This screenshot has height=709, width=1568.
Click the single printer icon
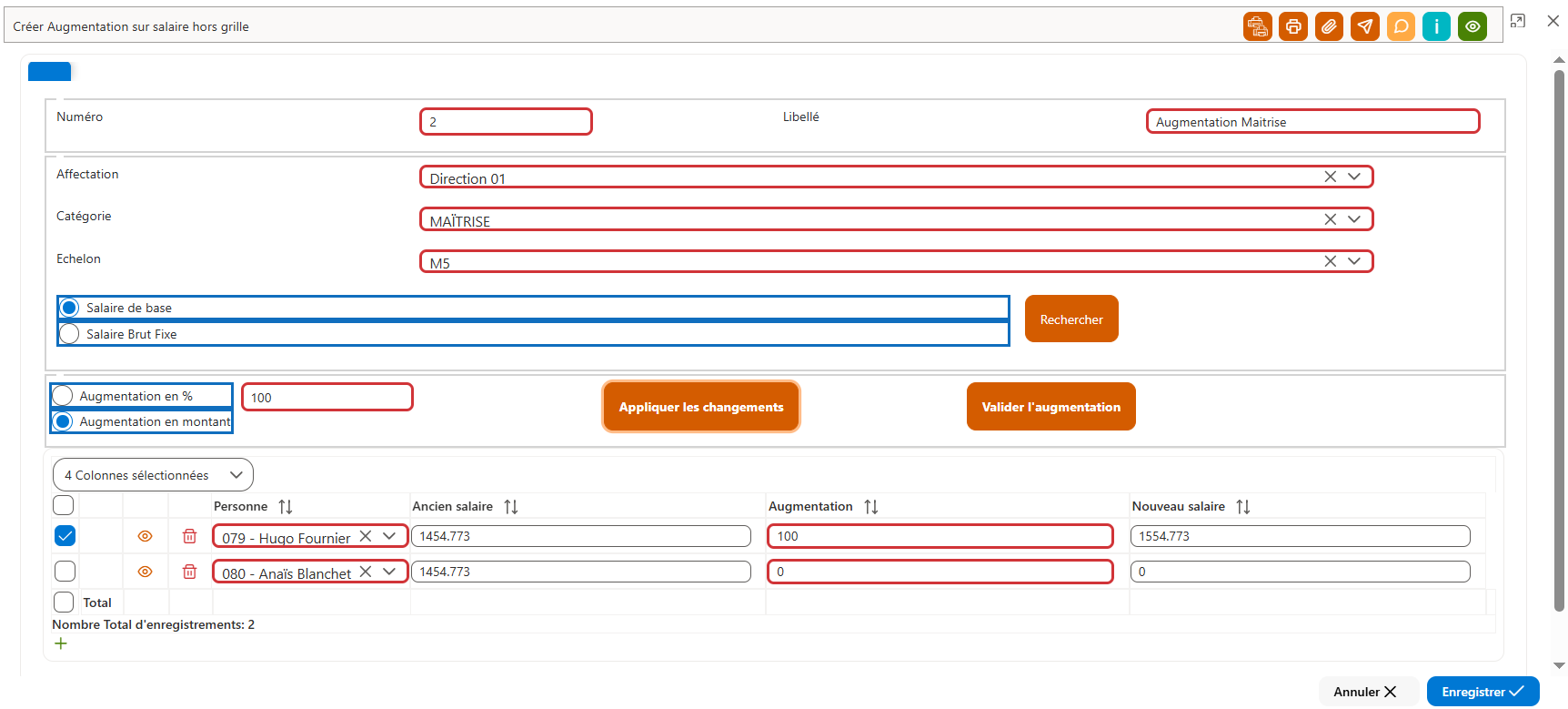point(1293,26)
